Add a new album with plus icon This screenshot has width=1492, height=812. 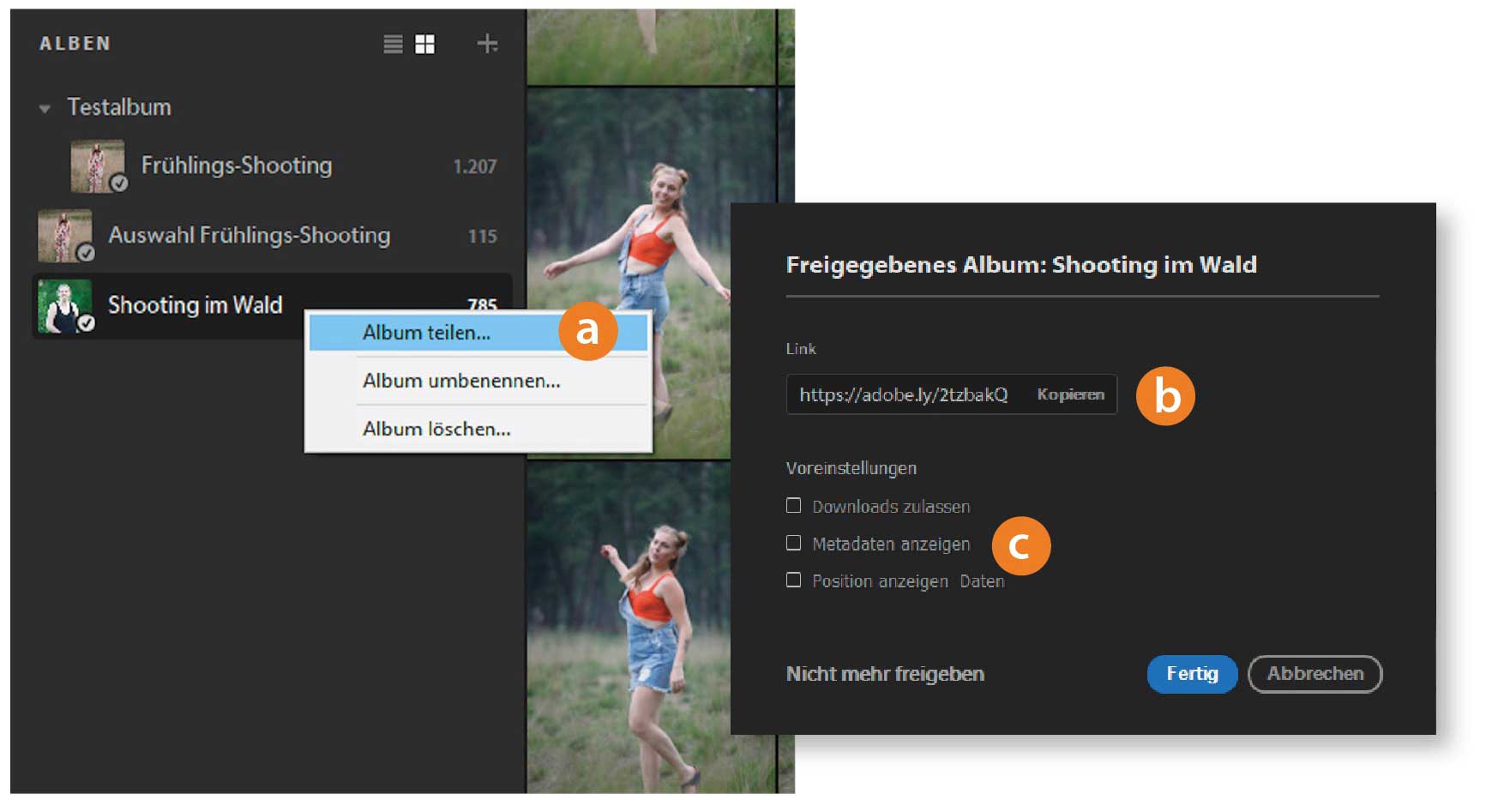(487, 43)
